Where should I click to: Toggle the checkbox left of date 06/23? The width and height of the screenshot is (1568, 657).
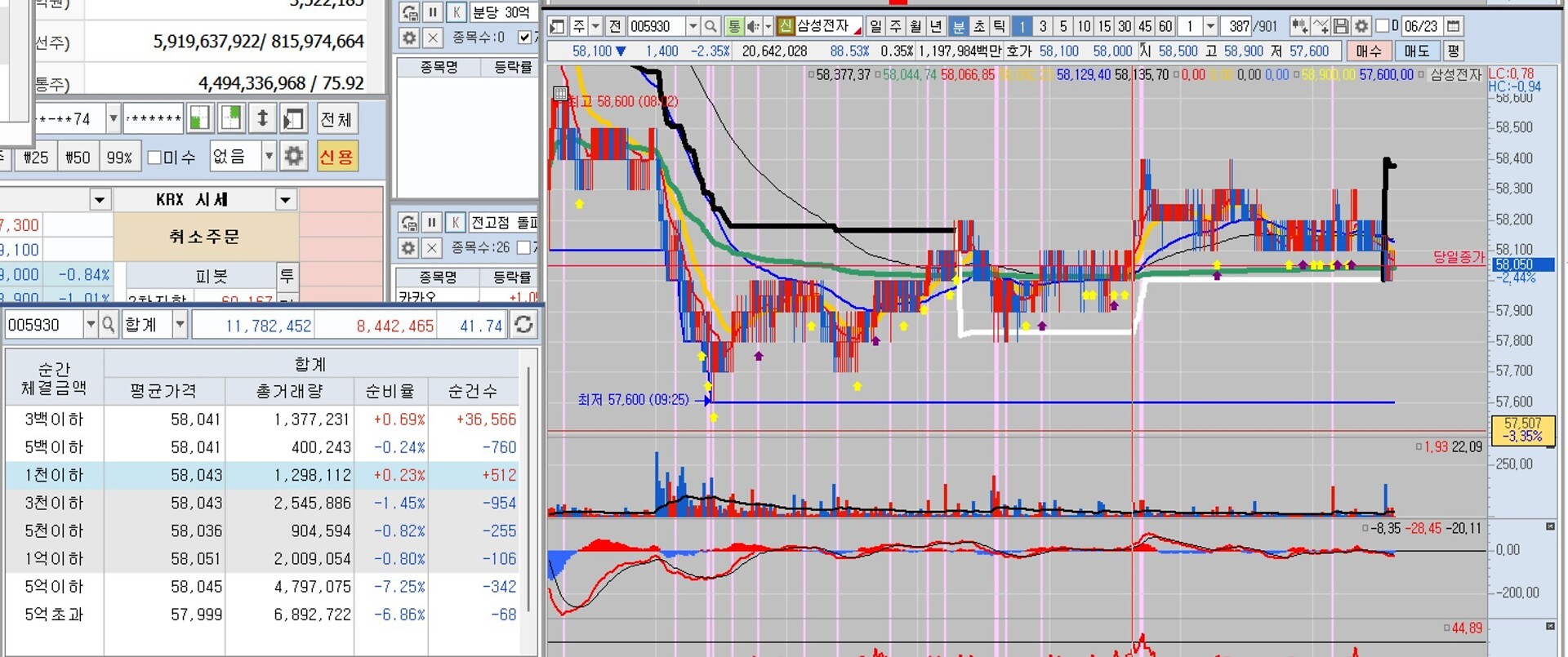click(x=1383, y=26)
